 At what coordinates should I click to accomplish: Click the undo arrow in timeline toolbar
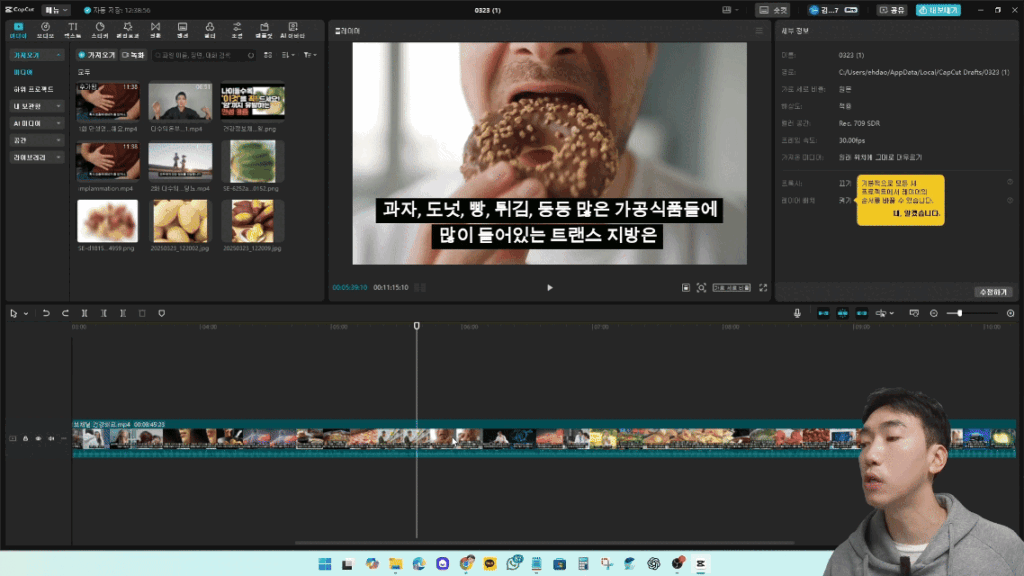click(x=46, y=313)
